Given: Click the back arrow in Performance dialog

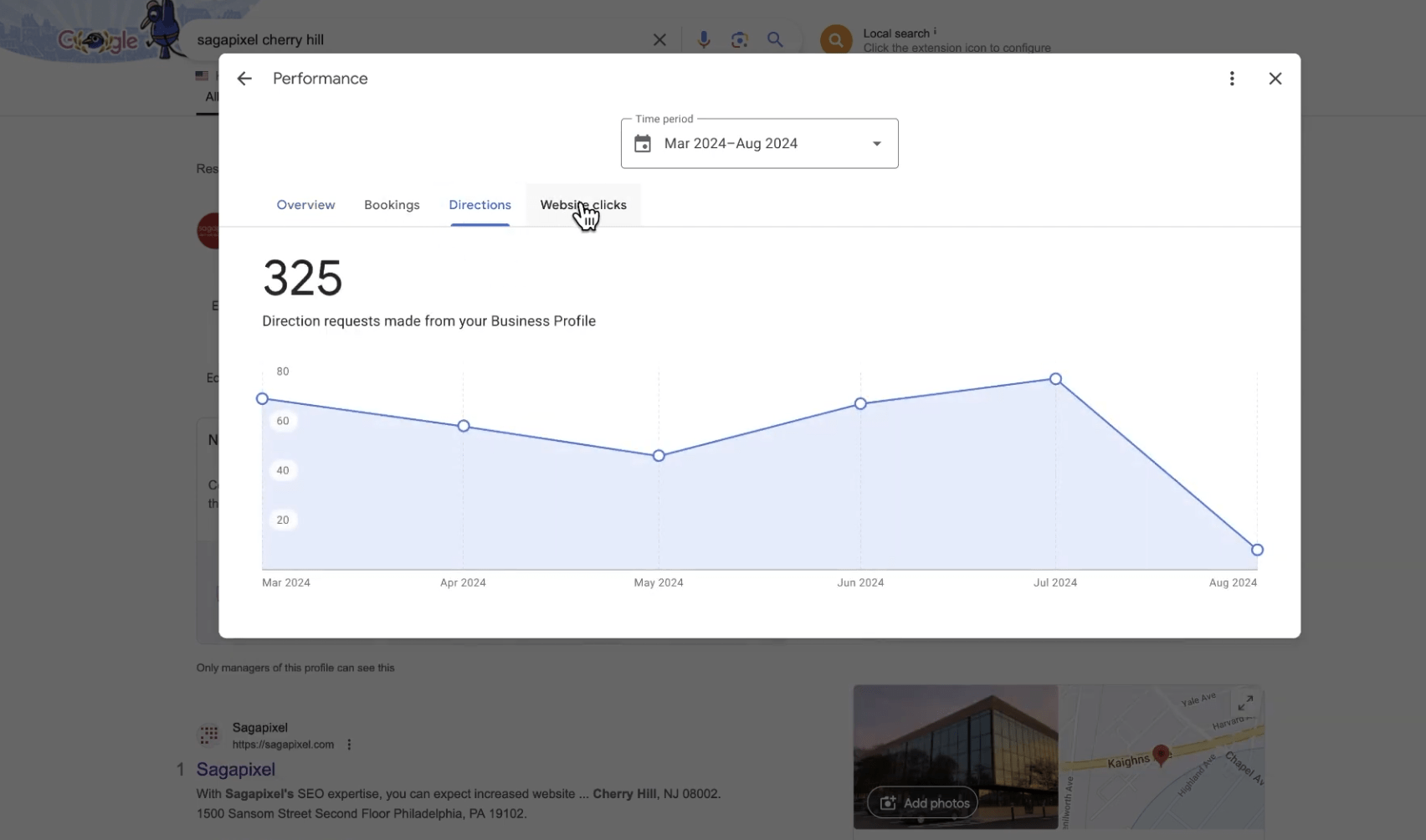Looking at the screenshot, I should click(244, 79).
